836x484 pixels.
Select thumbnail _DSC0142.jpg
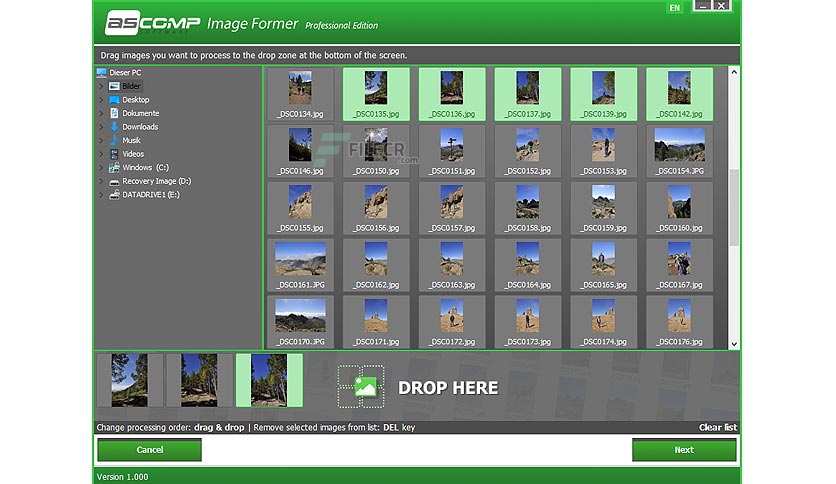[679, 94]
